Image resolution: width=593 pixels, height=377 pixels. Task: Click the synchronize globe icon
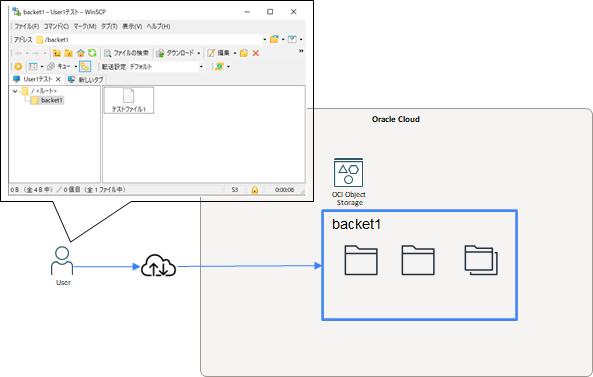[219, 67]
